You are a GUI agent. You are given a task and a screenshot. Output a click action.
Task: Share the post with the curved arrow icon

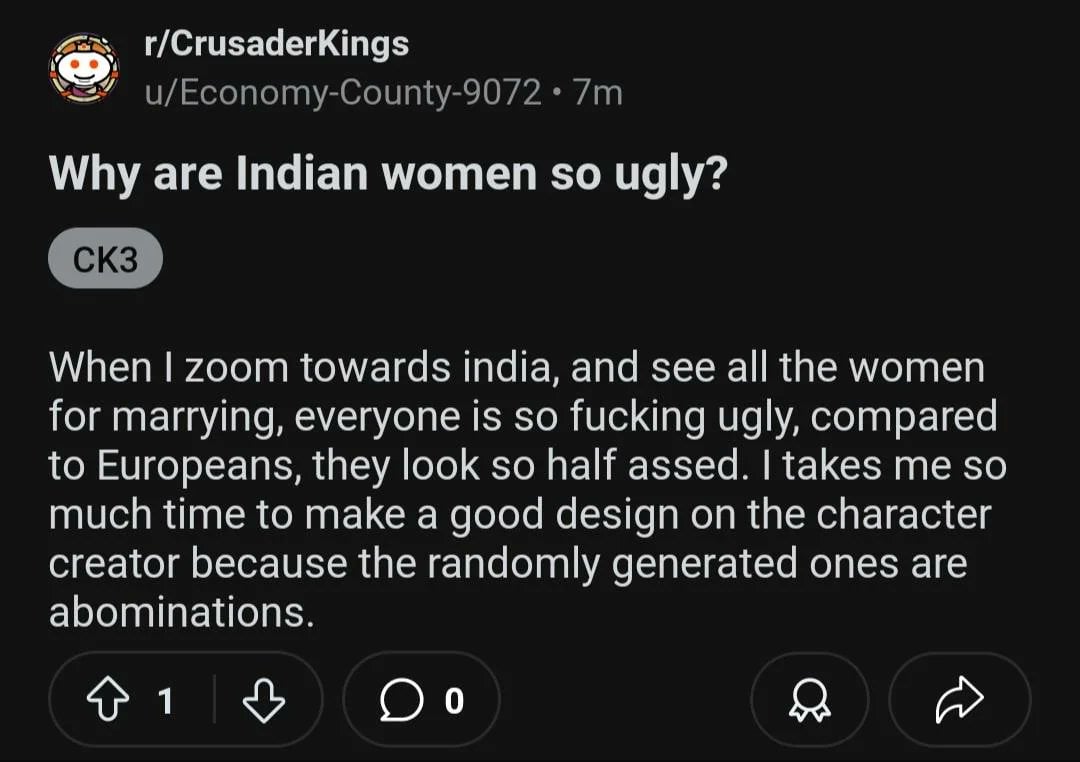click(959, 700)
